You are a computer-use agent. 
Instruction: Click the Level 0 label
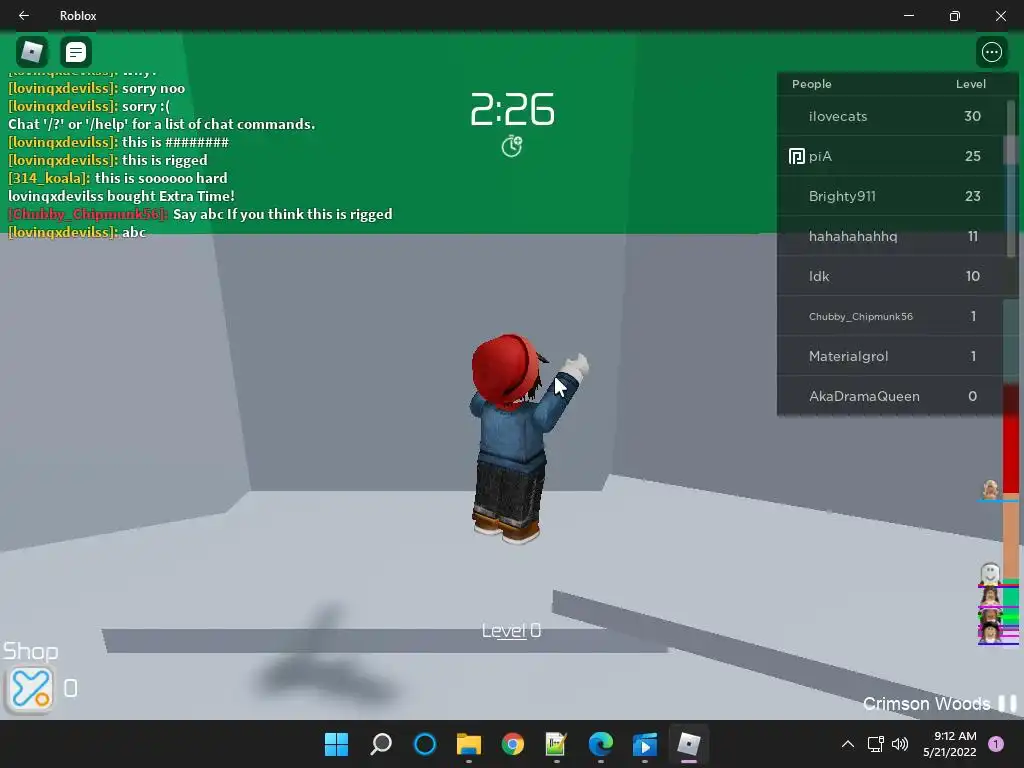[511, 630]
